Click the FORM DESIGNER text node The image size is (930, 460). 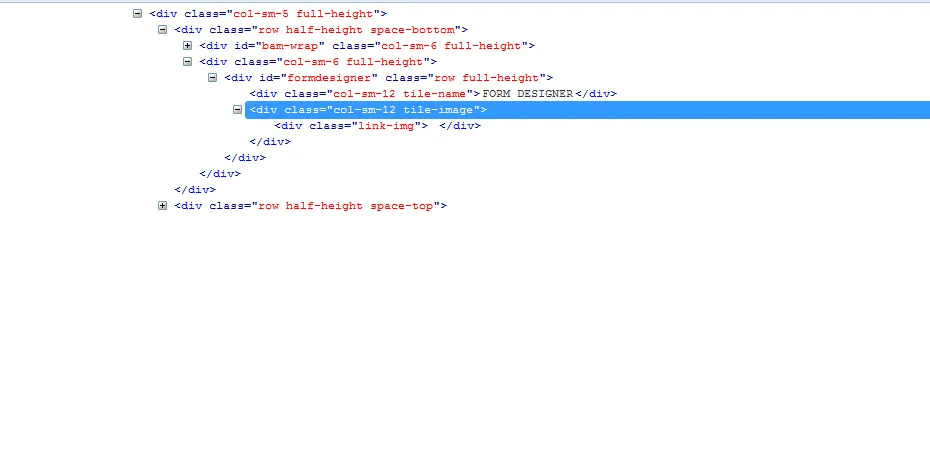click(528, 94)
